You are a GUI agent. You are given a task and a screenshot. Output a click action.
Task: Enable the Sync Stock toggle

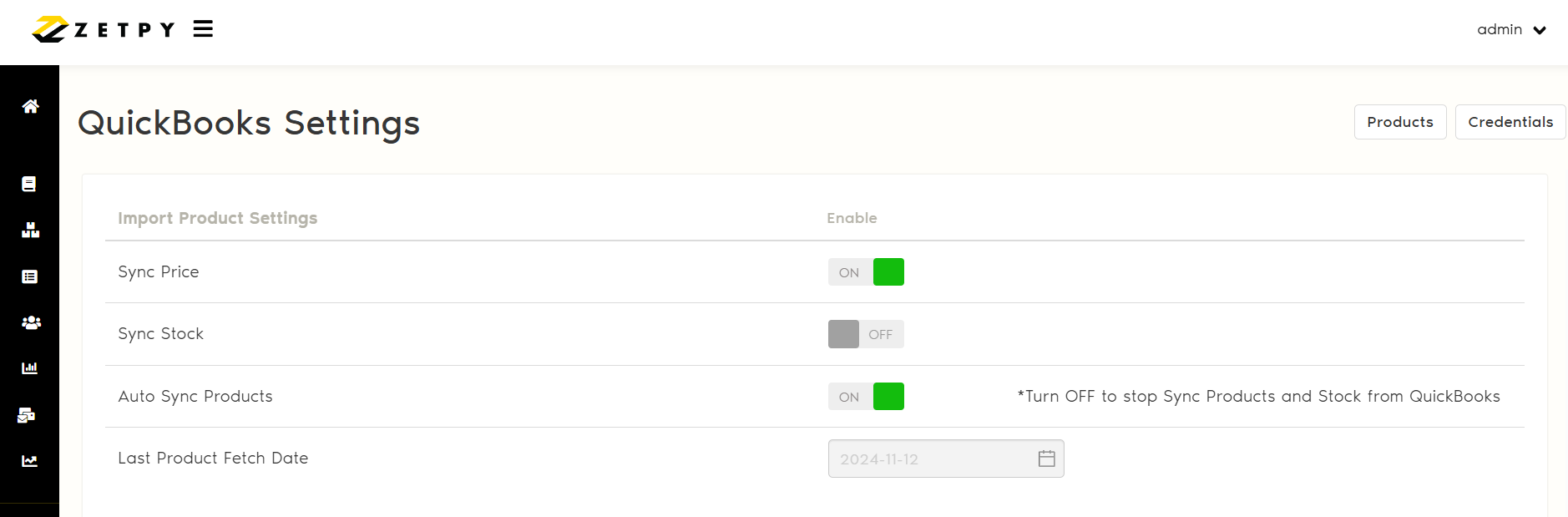coord(866,334)
